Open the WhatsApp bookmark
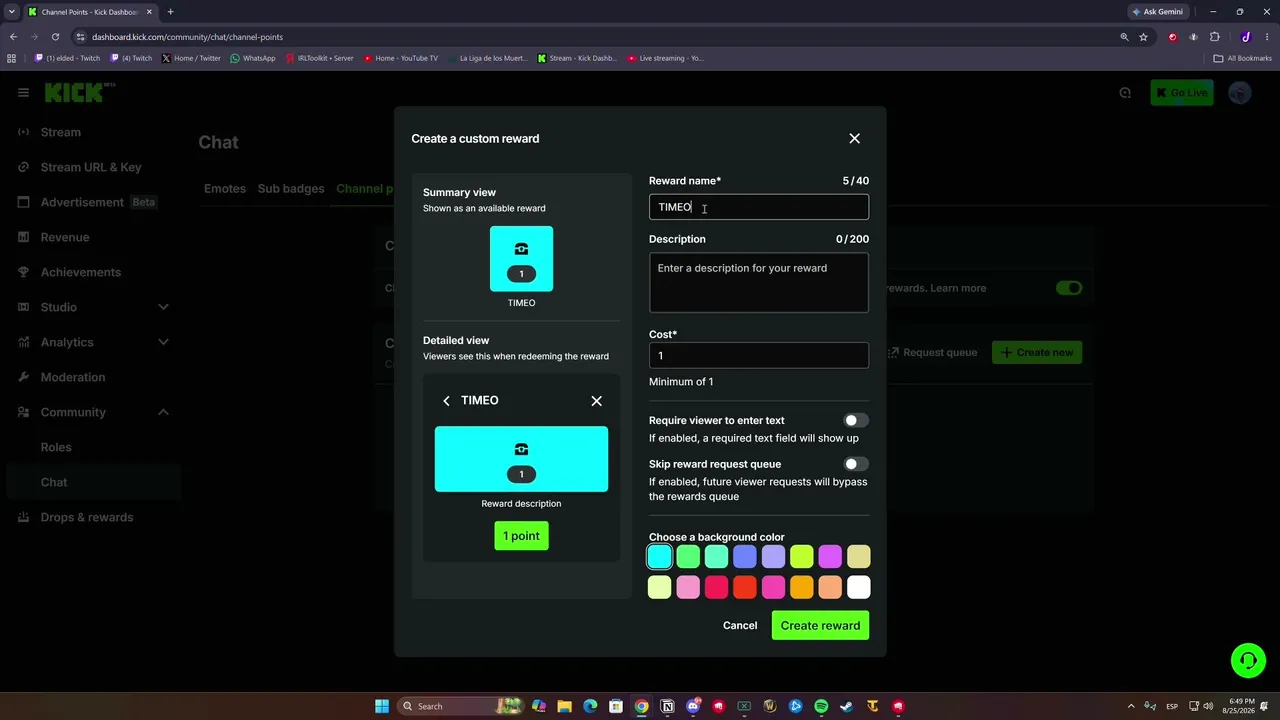The width and height of the screenshot is (1280, 720). (252, 58)
